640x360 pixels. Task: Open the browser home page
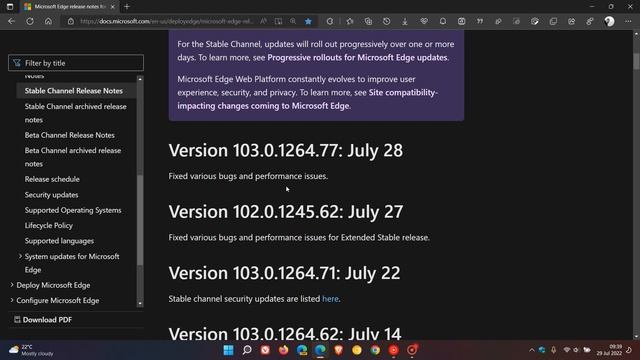click(48, 21)
